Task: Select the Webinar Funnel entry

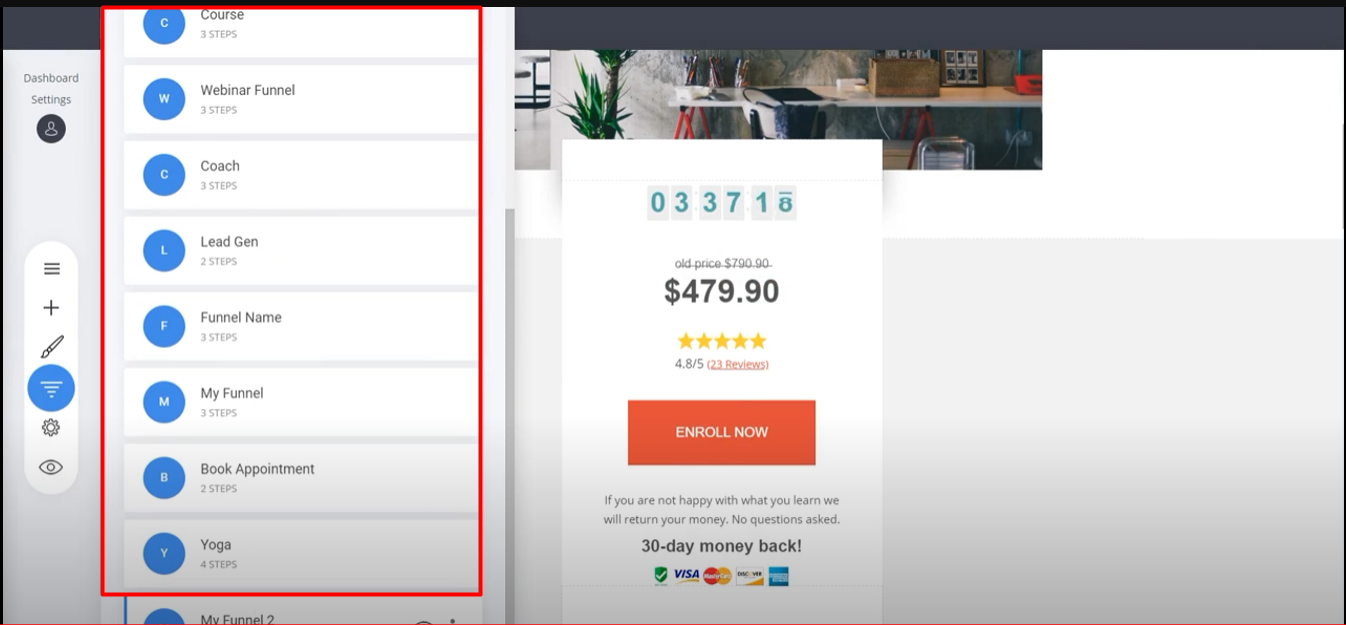Action: tap(301, 99)
